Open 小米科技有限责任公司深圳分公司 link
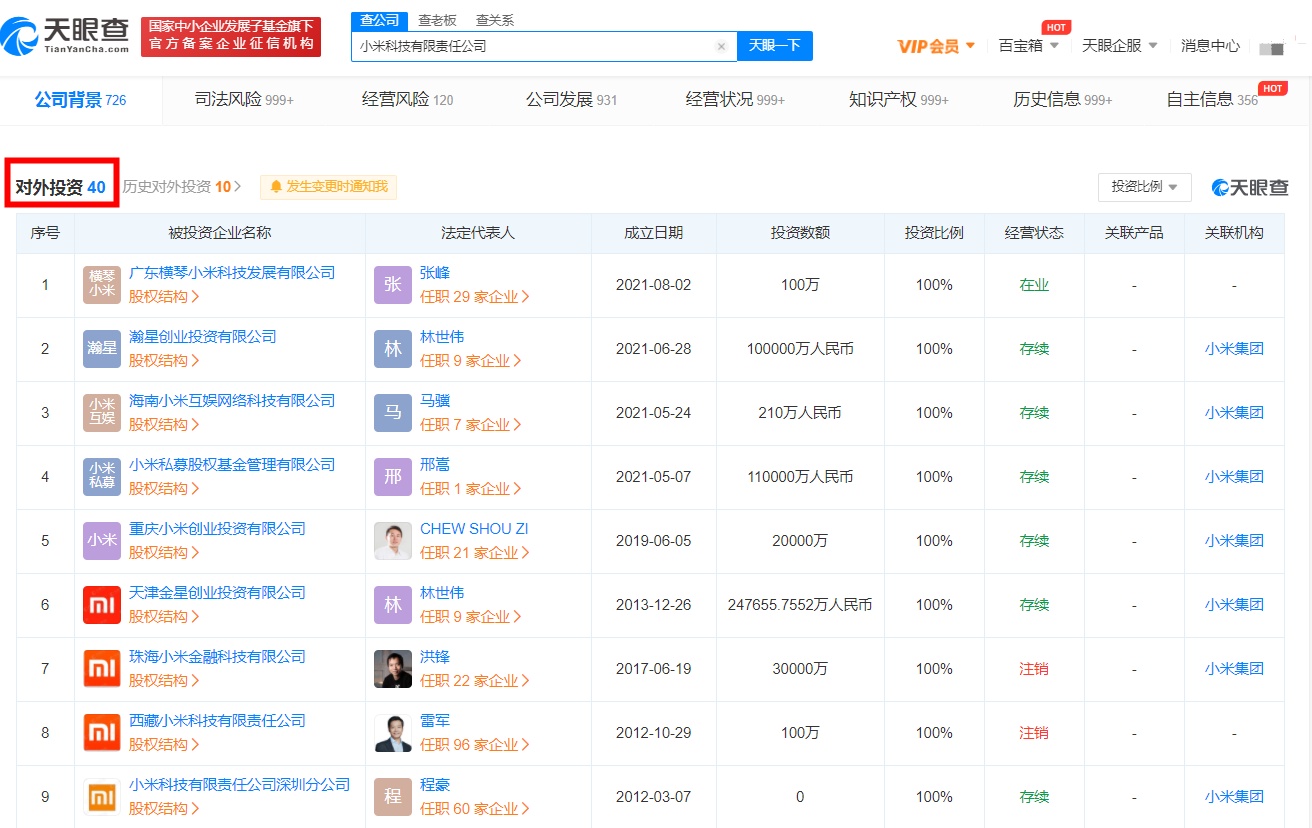The width and height of the screenshot is (1312, 828). point(239,785)
